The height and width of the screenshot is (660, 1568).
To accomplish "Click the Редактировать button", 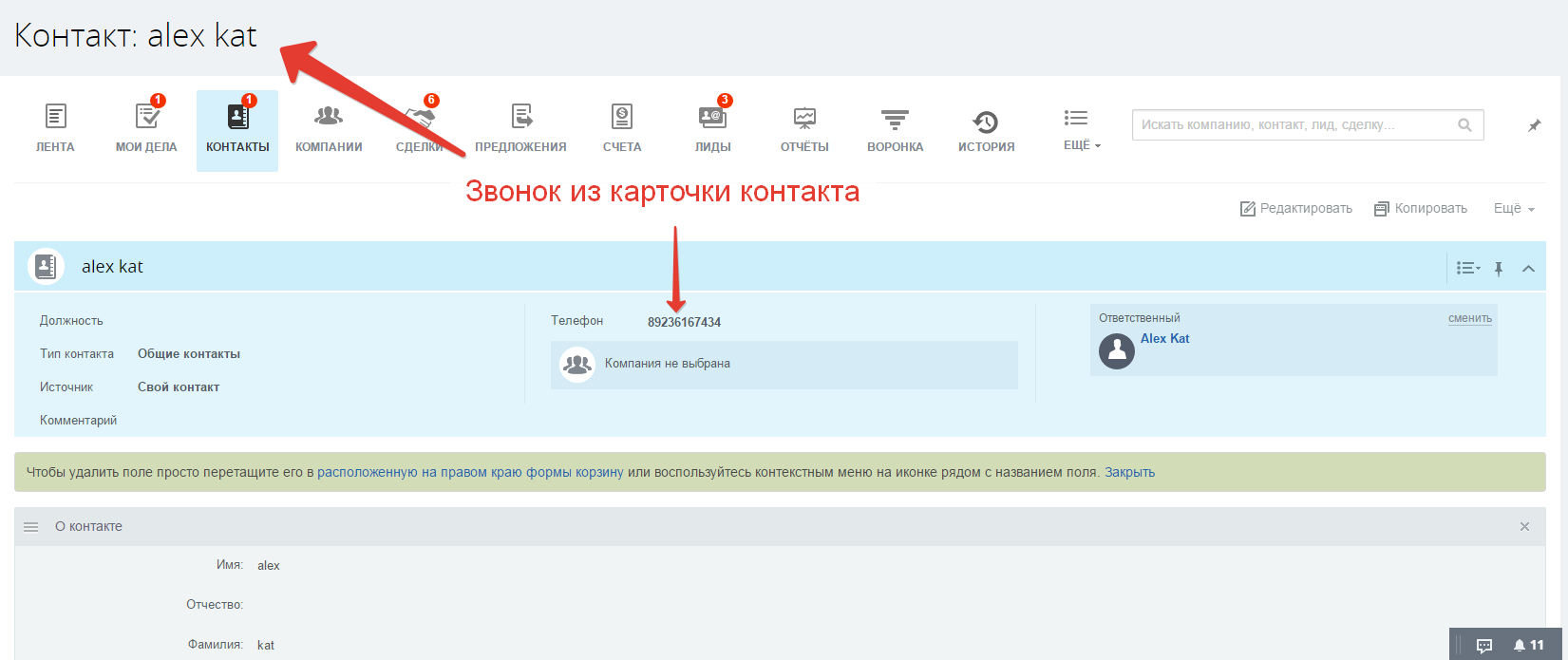I will tap(1296, 209).
